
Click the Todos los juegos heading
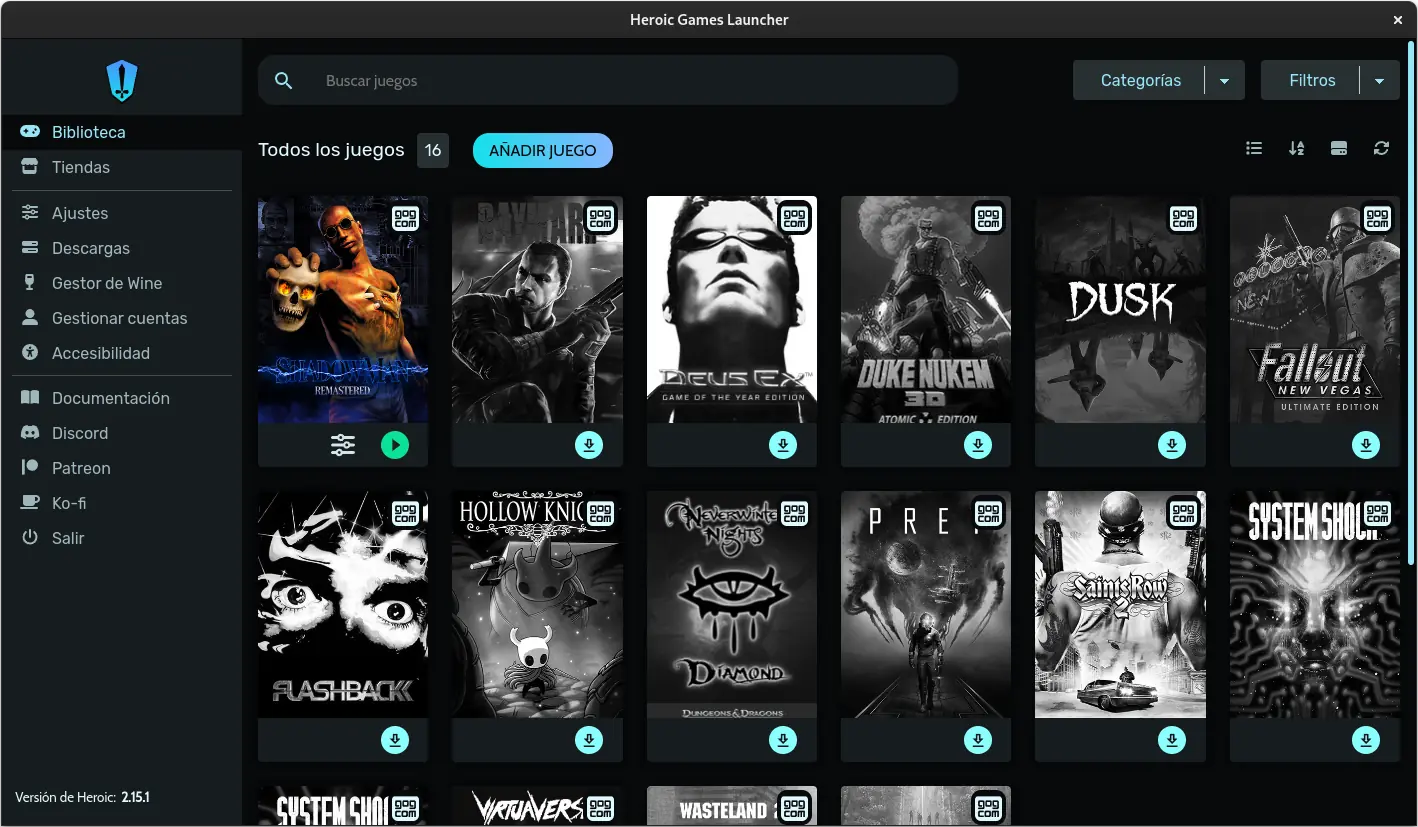point(331,150)
